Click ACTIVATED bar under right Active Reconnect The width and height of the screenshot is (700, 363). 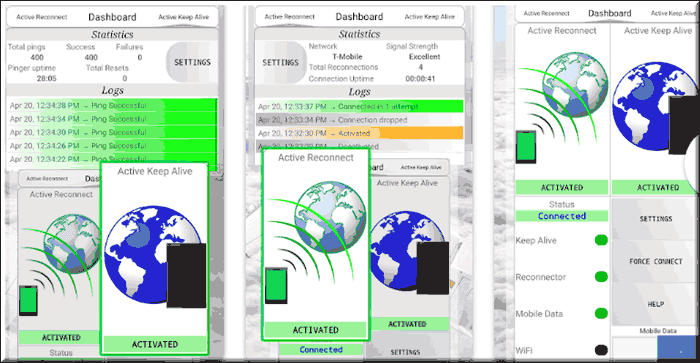coord(562,188)
